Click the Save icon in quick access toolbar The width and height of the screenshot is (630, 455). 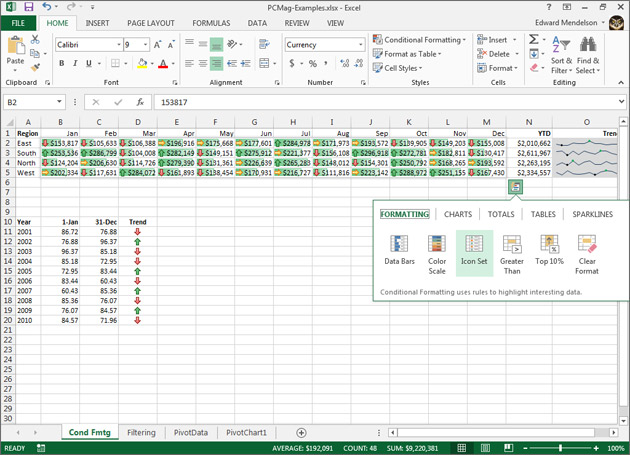click(29, 7)
